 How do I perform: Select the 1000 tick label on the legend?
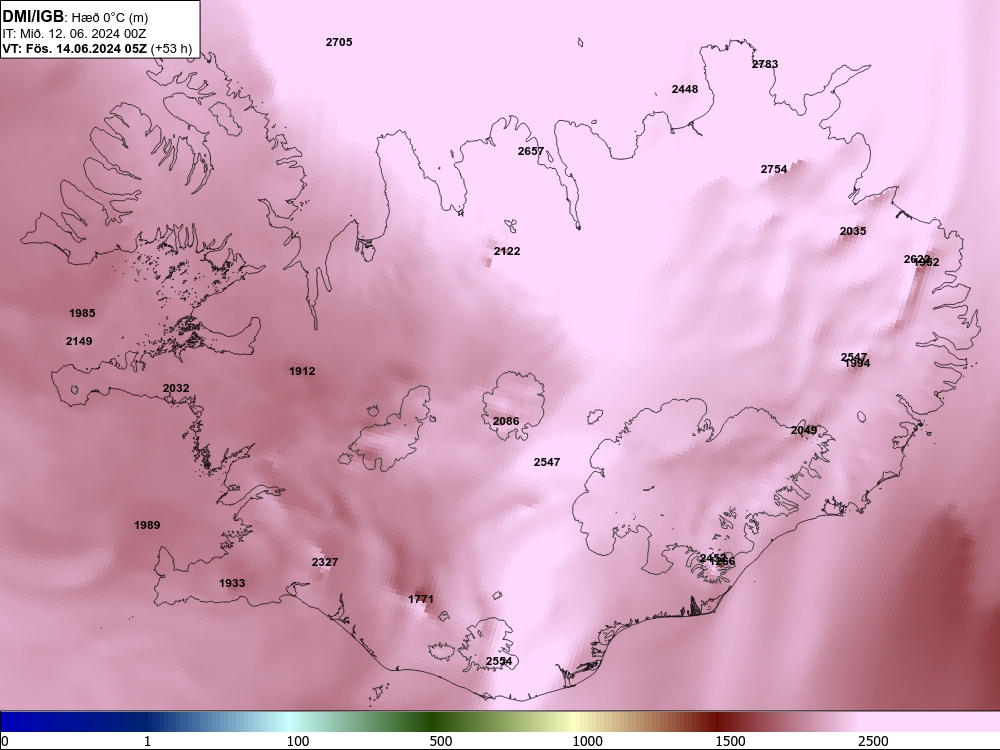coord(587,741)
